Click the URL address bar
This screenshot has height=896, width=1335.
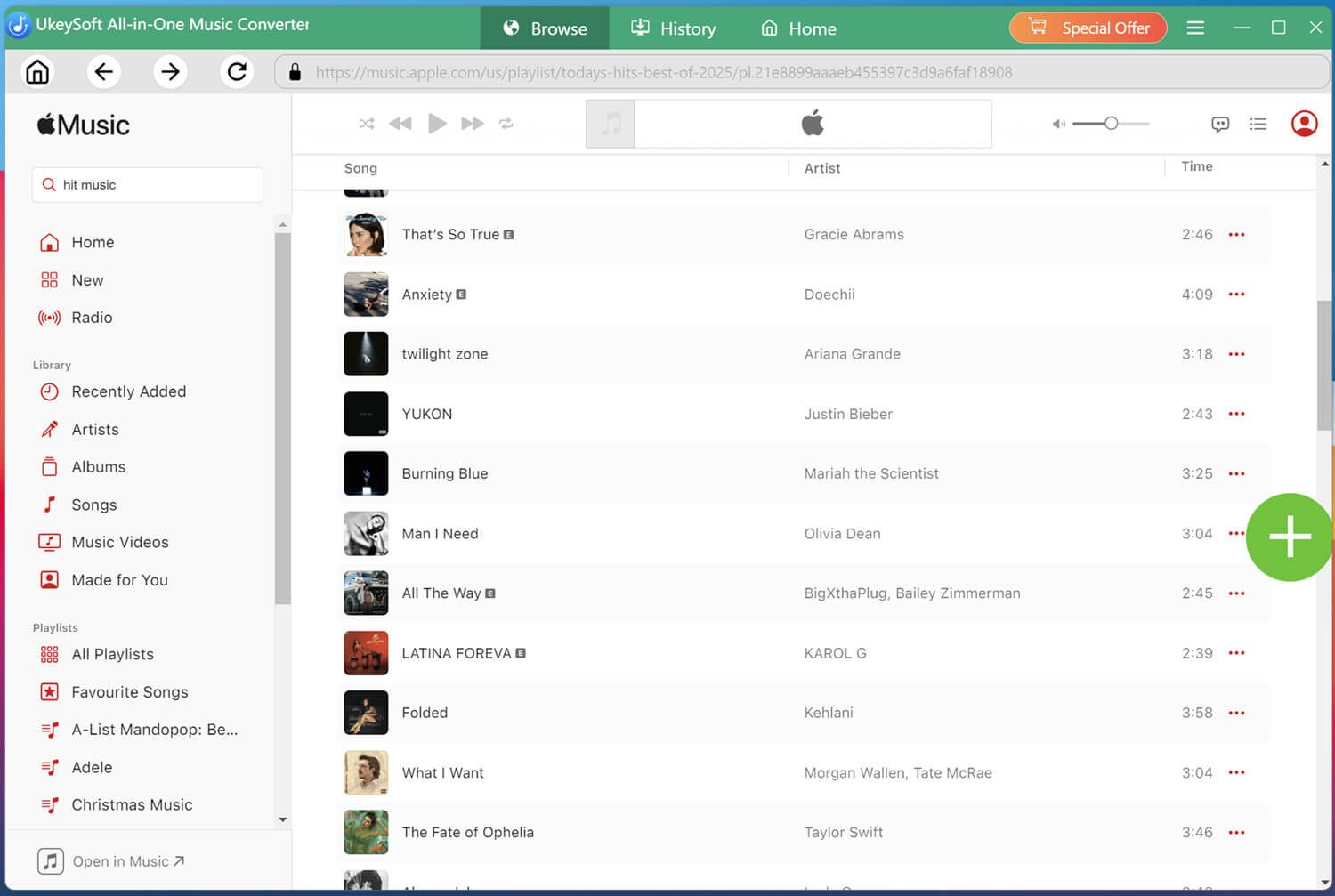click(801, 72)
